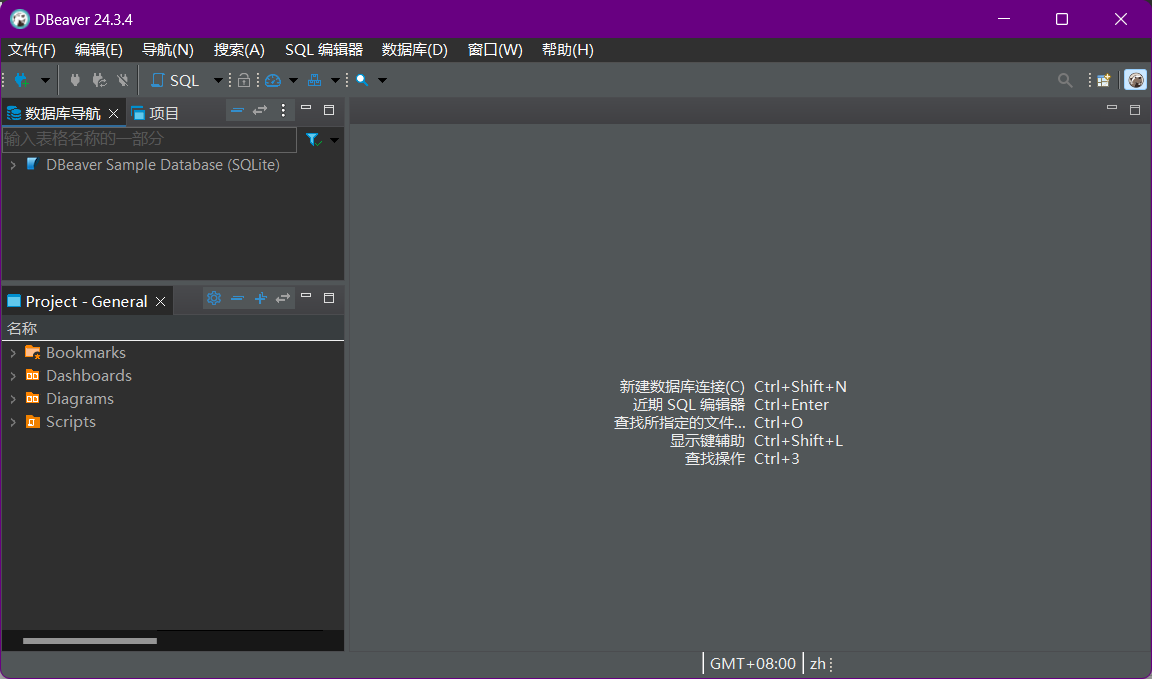Click the 名称 column header

point(22,328)
